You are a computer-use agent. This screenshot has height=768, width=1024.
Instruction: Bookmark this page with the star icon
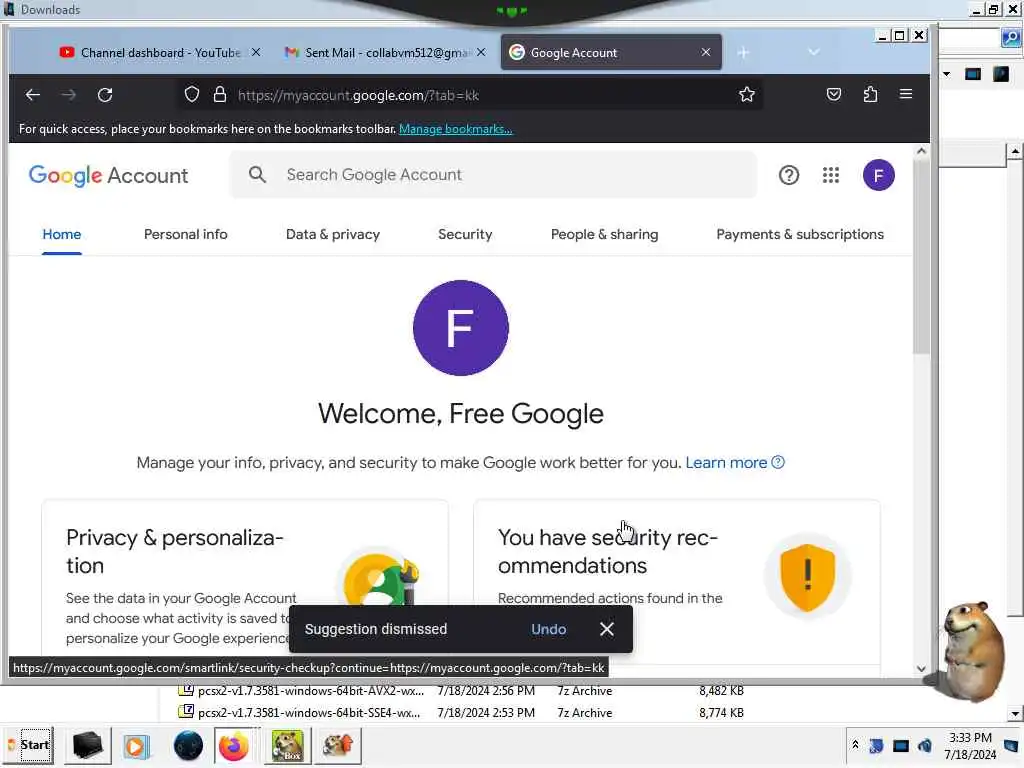746,95
